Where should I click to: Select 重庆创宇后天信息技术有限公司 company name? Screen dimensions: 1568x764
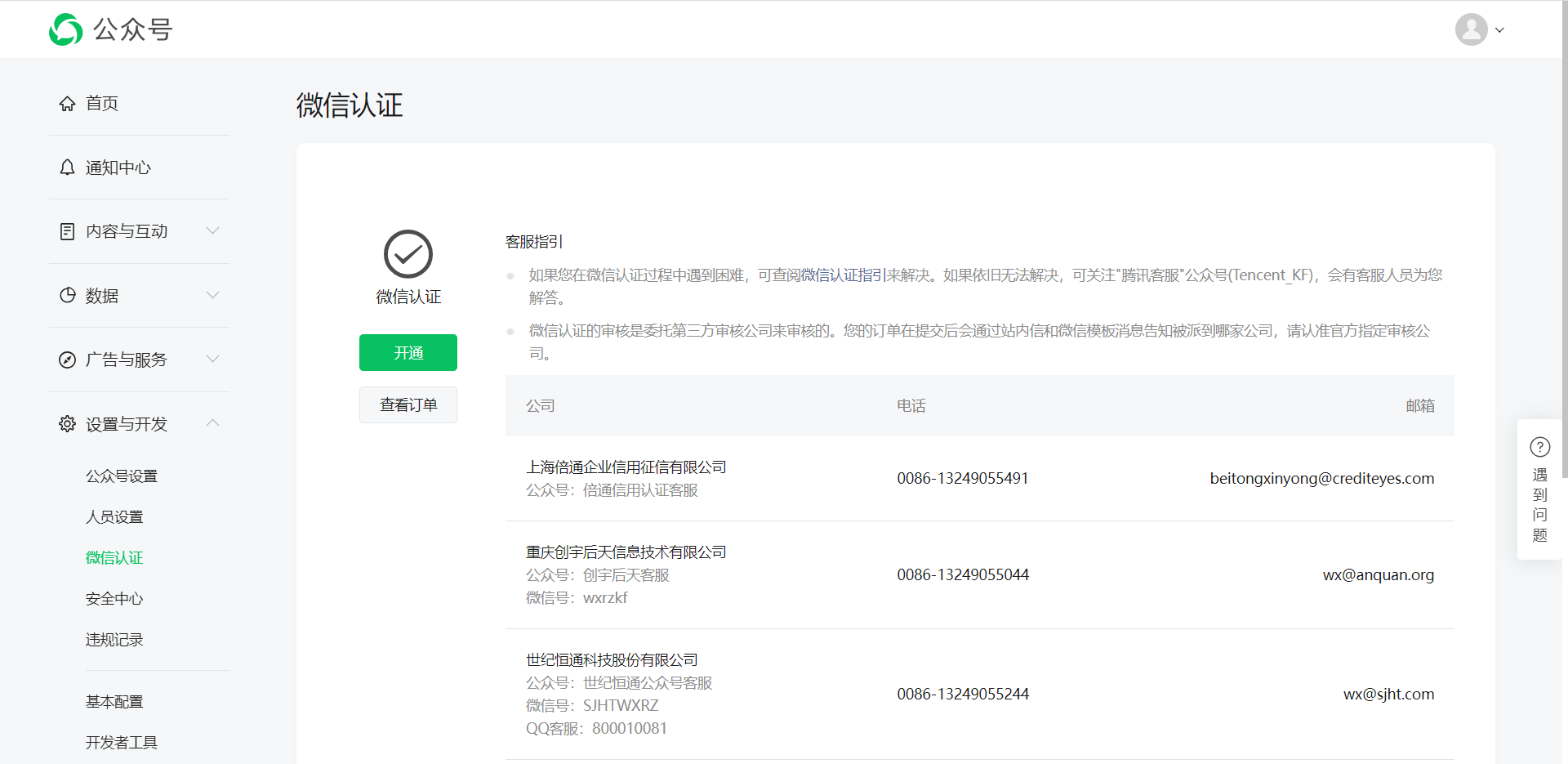[626, 552]
